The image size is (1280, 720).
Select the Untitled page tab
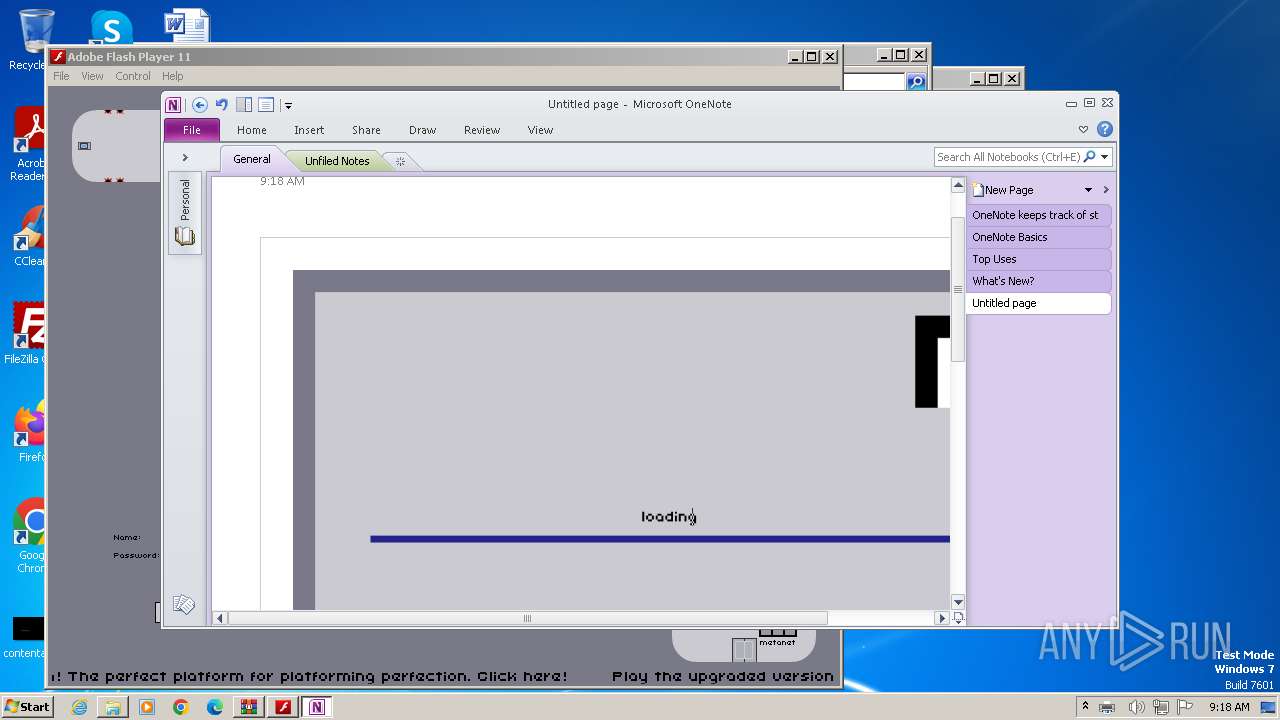coord(1038,303)
